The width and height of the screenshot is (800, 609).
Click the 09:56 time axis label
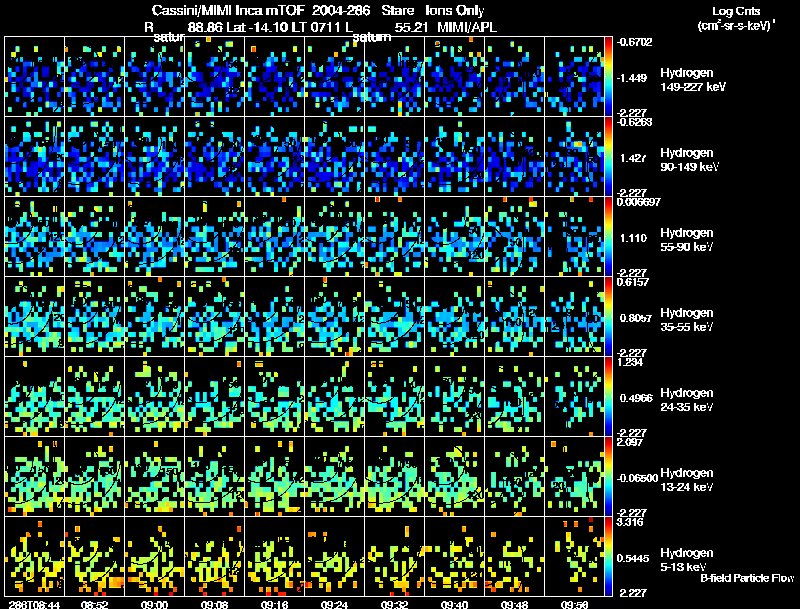[x=574, y=604]
